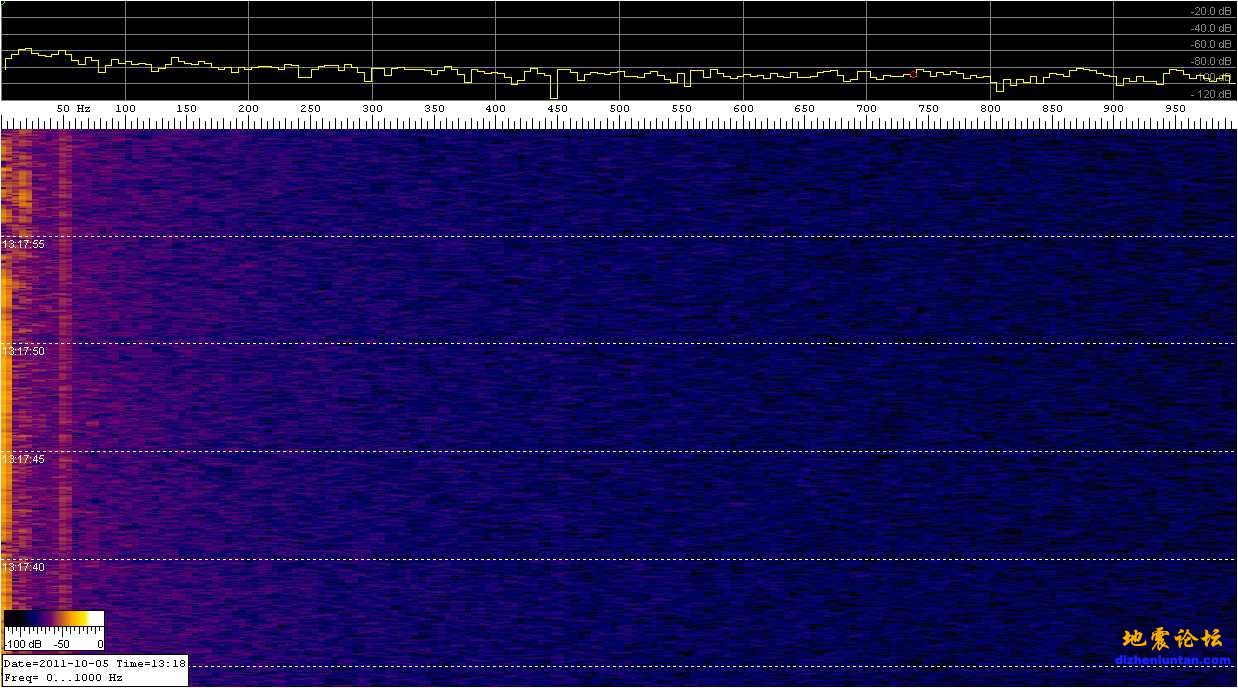Viewport: 1238px width, 688px height.
Task: Select the 950 label on frequency ruler
Action: click(1175, 108)
